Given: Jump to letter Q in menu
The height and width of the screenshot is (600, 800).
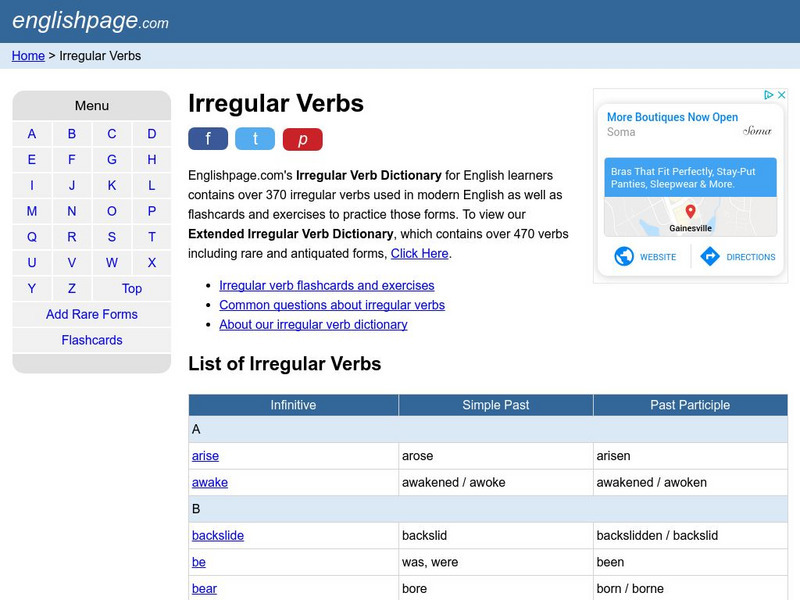Looking at the screenshot, I should [x=32, y=237].
